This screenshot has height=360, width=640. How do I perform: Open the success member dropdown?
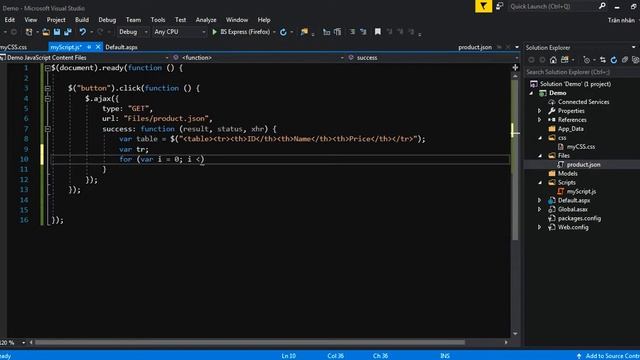517,58
